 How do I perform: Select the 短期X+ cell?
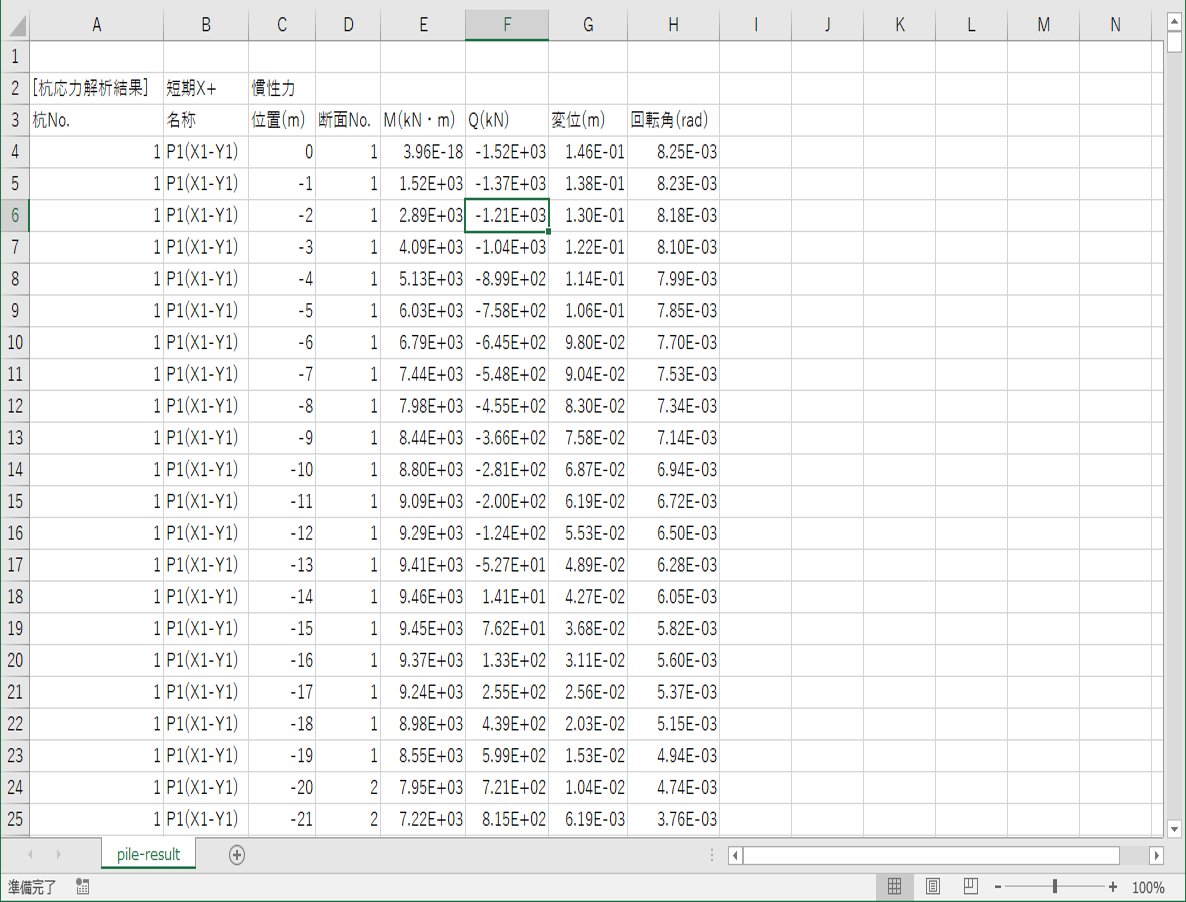tap(206, 88)
